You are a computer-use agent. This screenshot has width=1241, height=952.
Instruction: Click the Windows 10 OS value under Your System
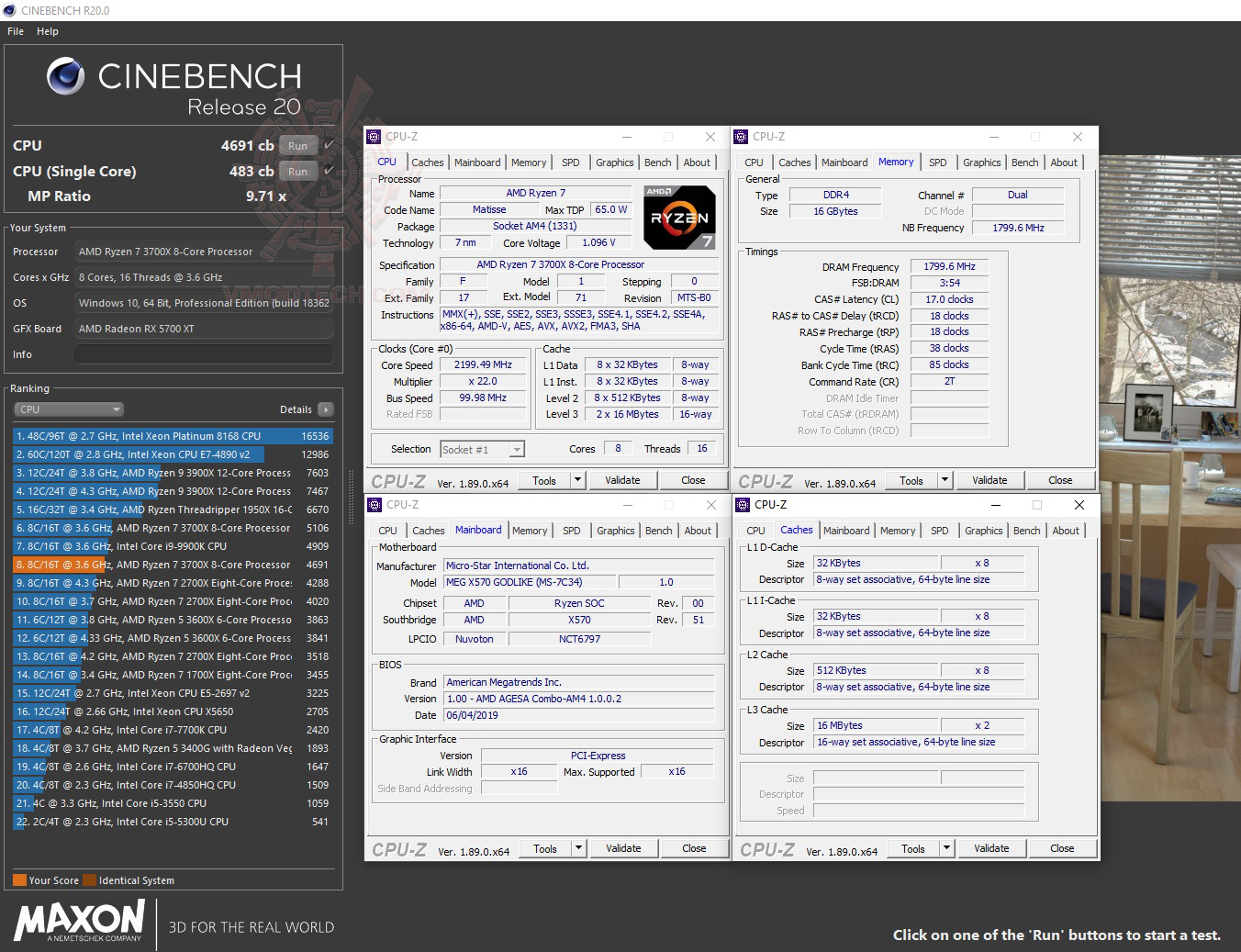coord(204,303)
